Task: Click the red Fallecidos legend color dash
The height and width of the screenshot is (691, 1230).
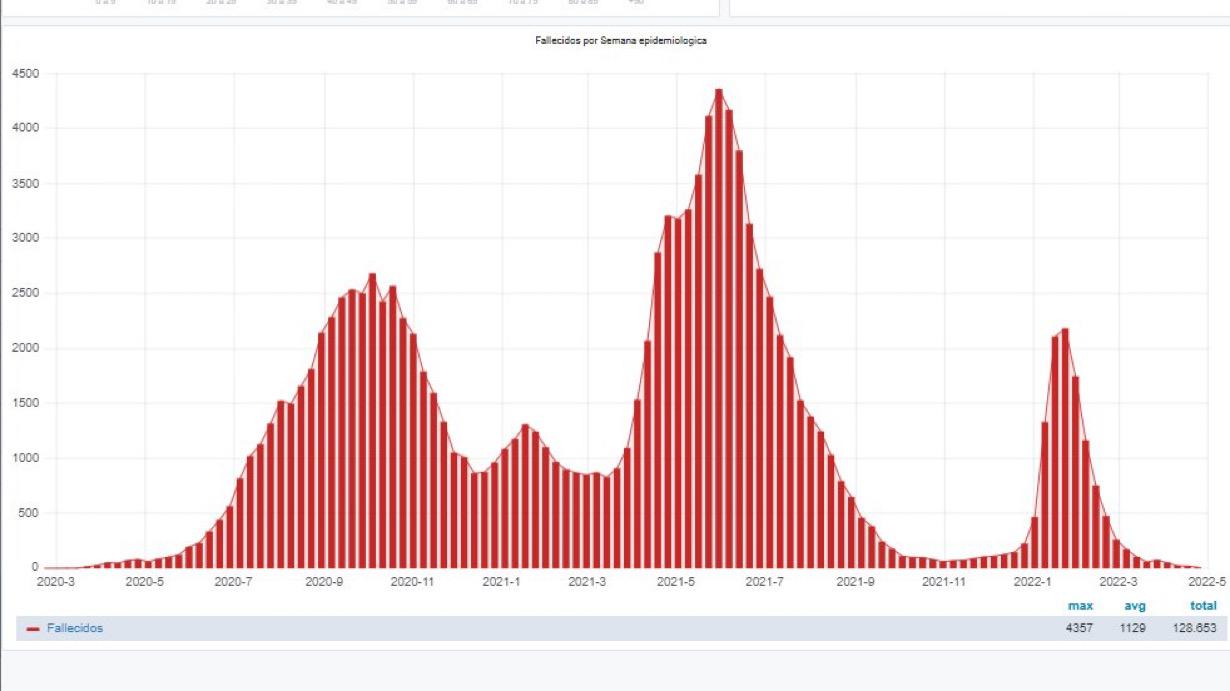Action: (33, 629)
